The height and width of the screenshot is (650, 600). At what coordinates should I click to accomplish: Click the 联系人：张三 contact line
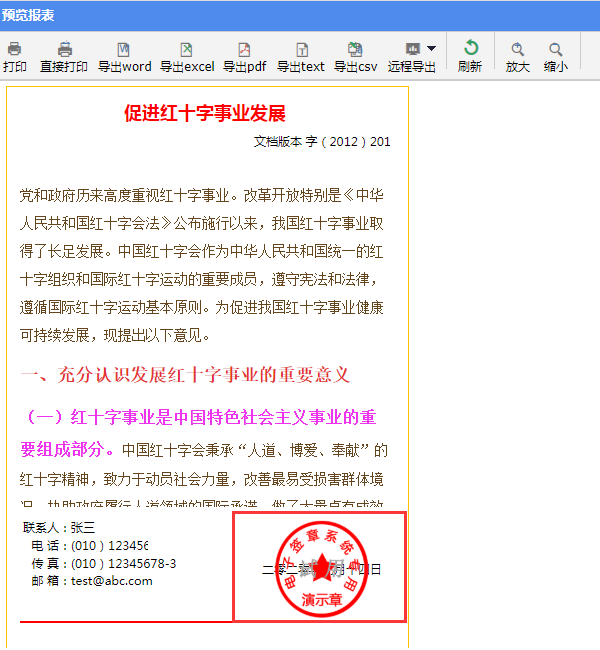60,527
